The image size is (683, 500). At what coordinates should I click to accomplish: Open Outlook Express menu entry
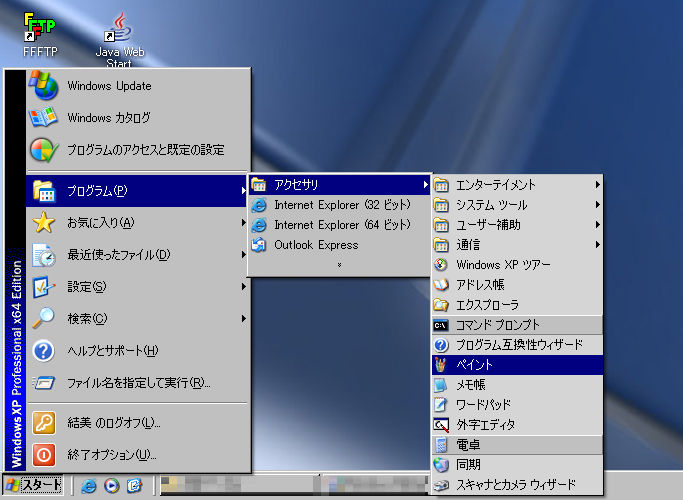click(x=339, y=245)
